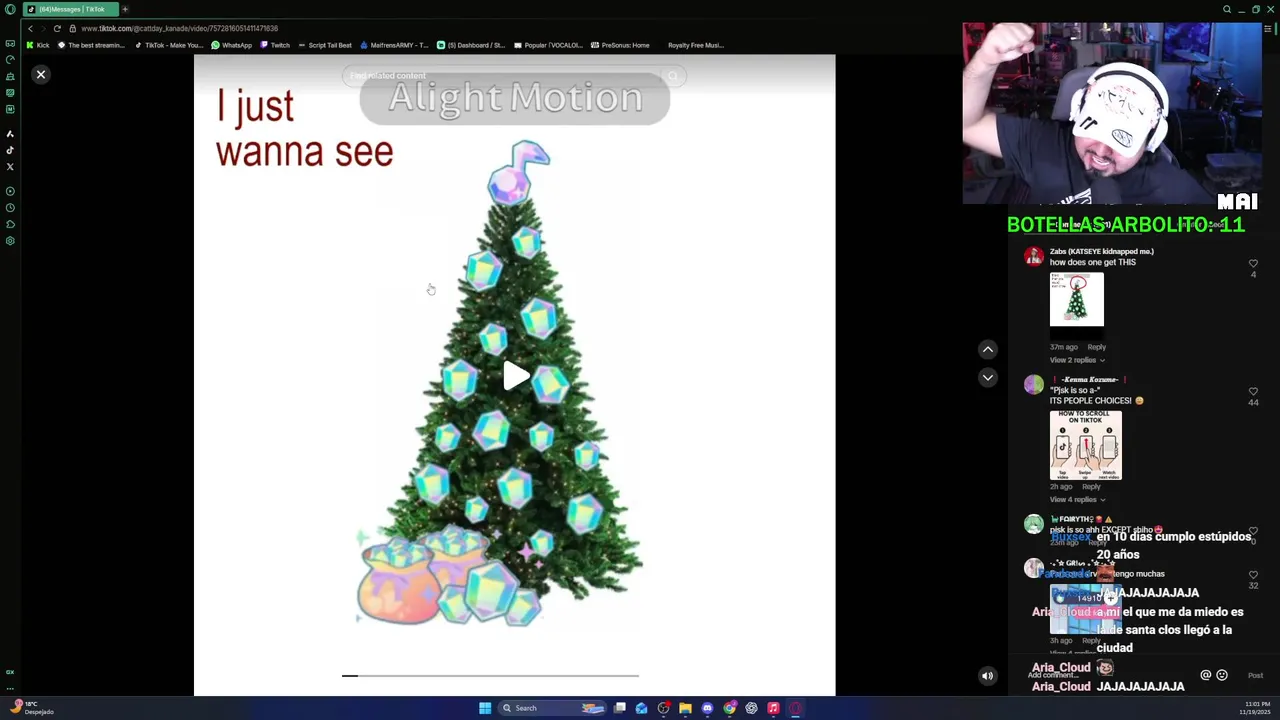
Task: Open the Script Tail Beat bookmark
Action: tap(325, 45)
